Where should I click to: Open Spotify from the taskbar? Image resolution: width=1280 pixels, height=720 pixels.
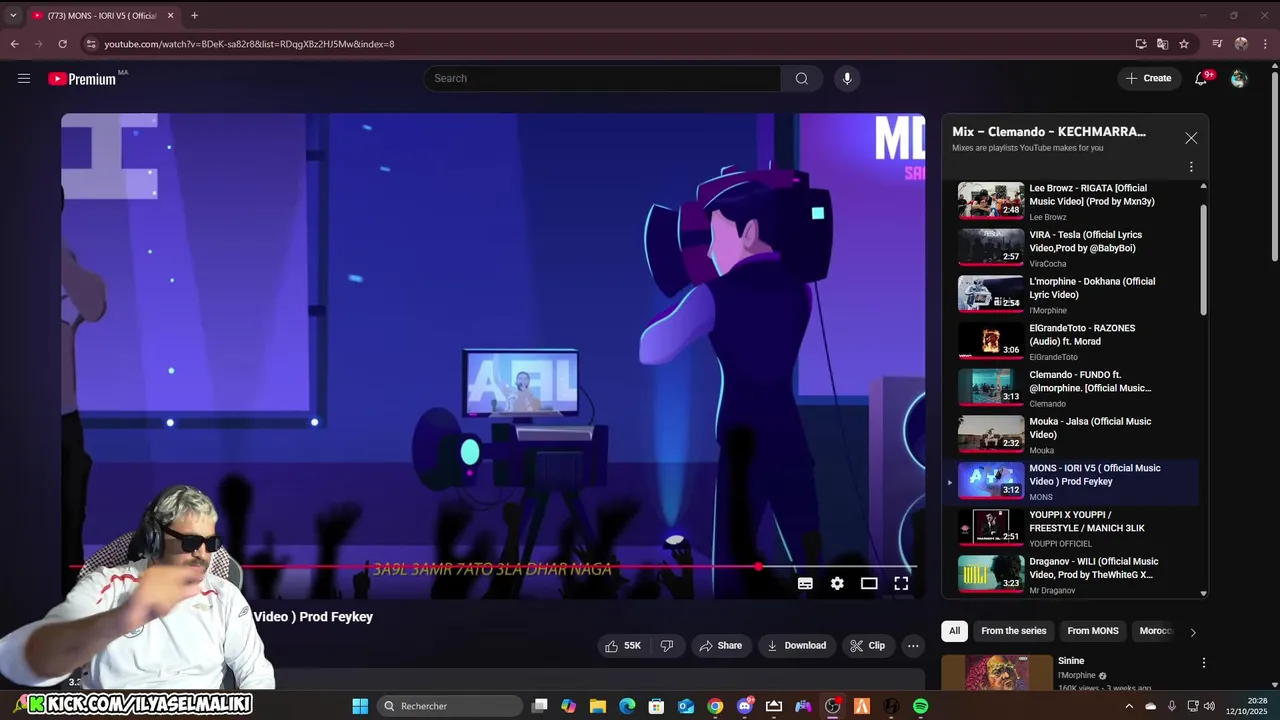pyautogui.click(x=920, y=706)
